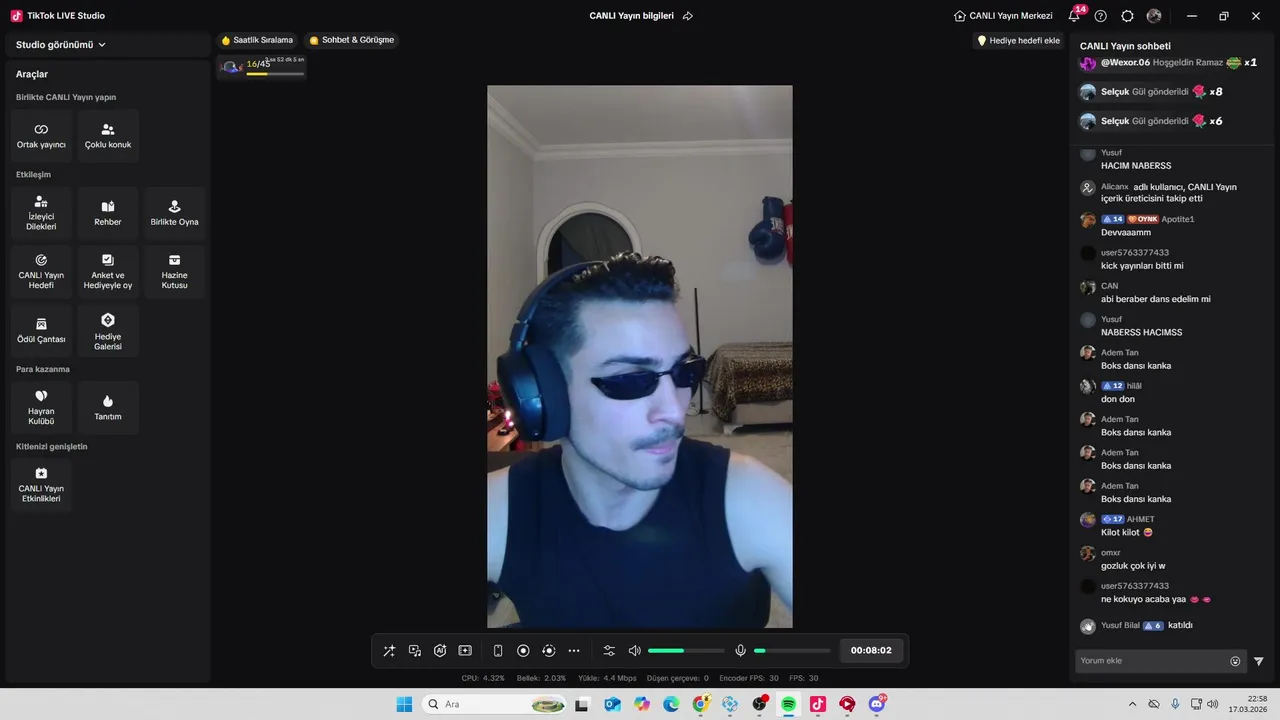Open Hayran Kulübü fan club
Viewport: 1280px width, 720px height.
41,408
